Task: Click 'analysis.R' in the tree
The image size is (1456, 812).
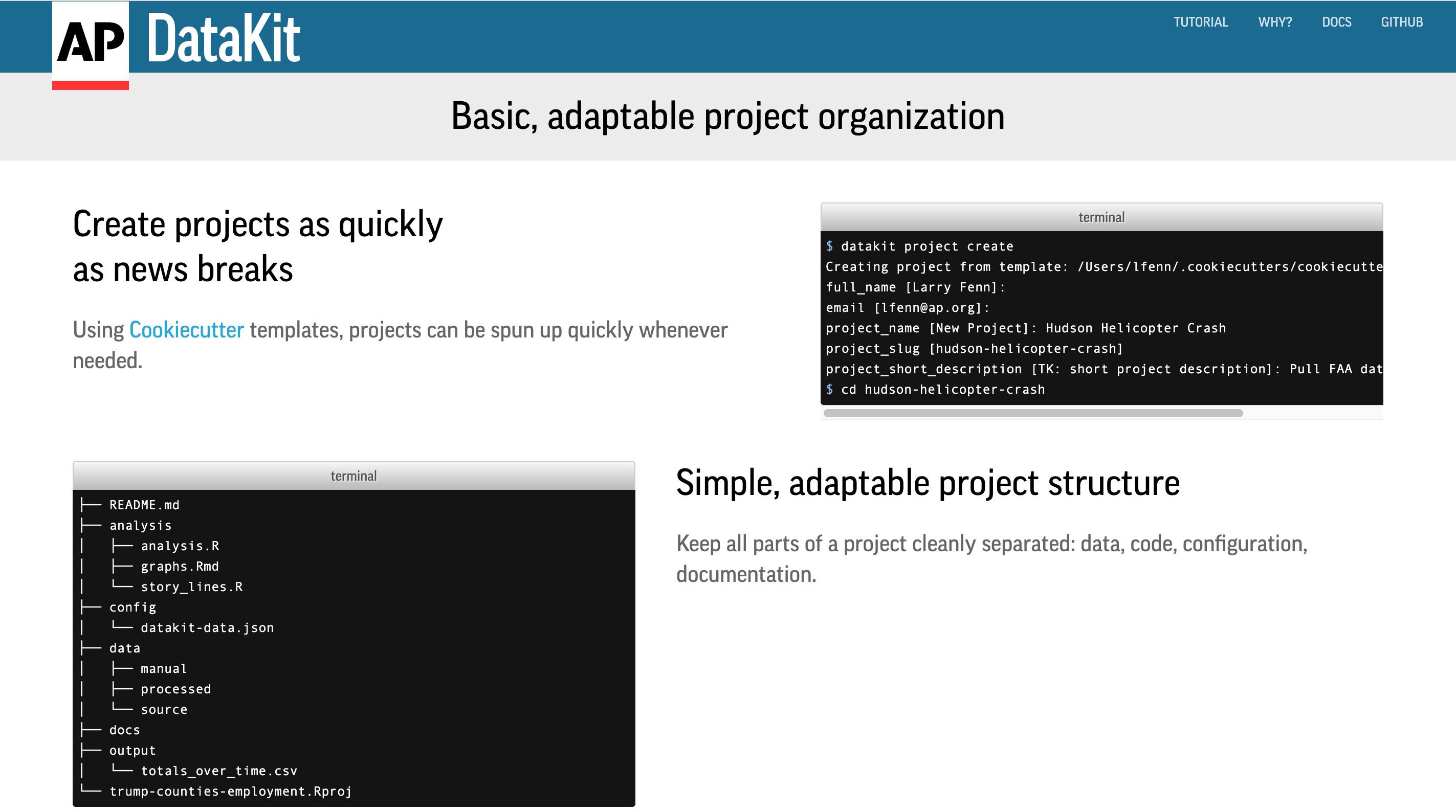Action: click(180, 545)
